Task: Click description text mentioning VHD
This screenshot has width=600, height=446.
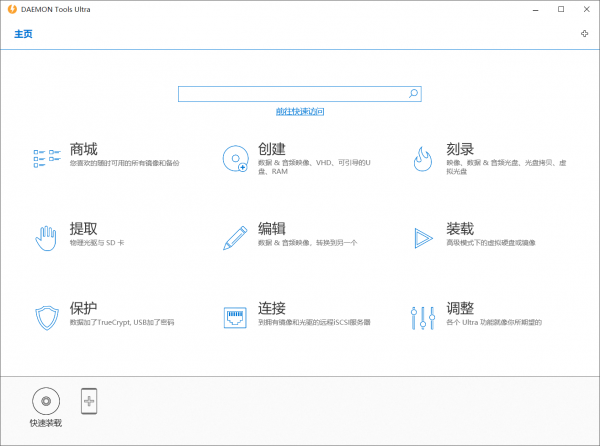Action: click(x=314, y=167)
